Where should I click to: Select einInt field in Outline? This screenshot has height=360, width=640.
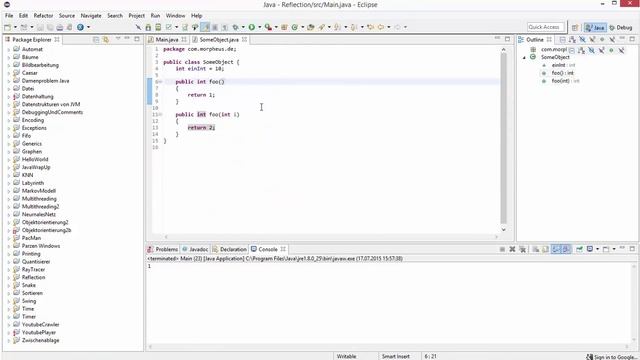558,65
